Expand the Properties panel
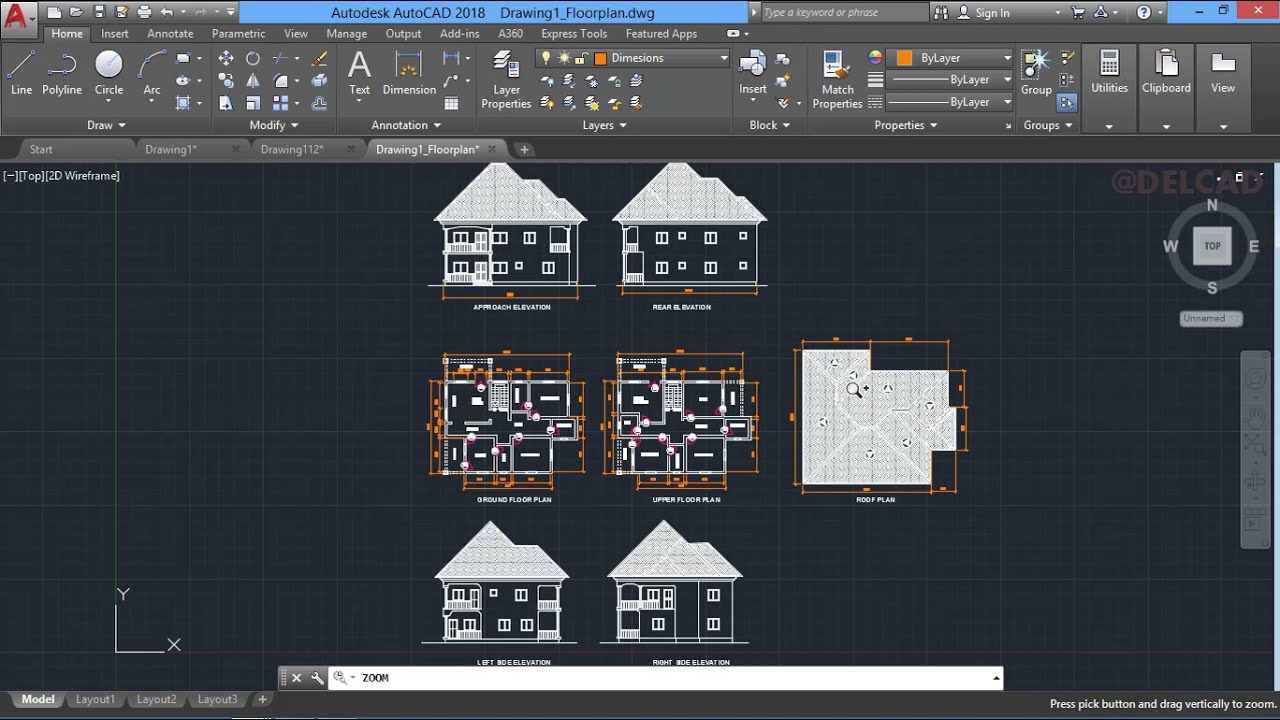 (906, 125)
